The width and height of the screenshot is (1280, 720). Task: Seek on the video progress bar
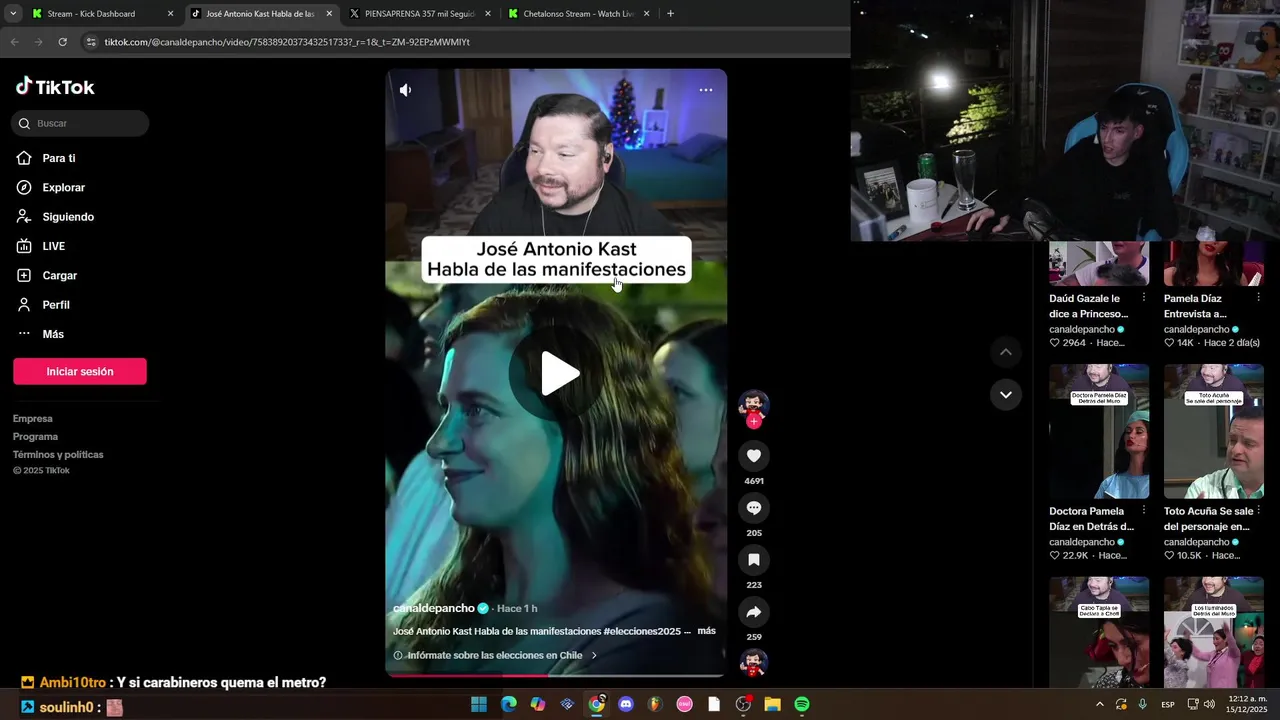click(x=556, y=675)
